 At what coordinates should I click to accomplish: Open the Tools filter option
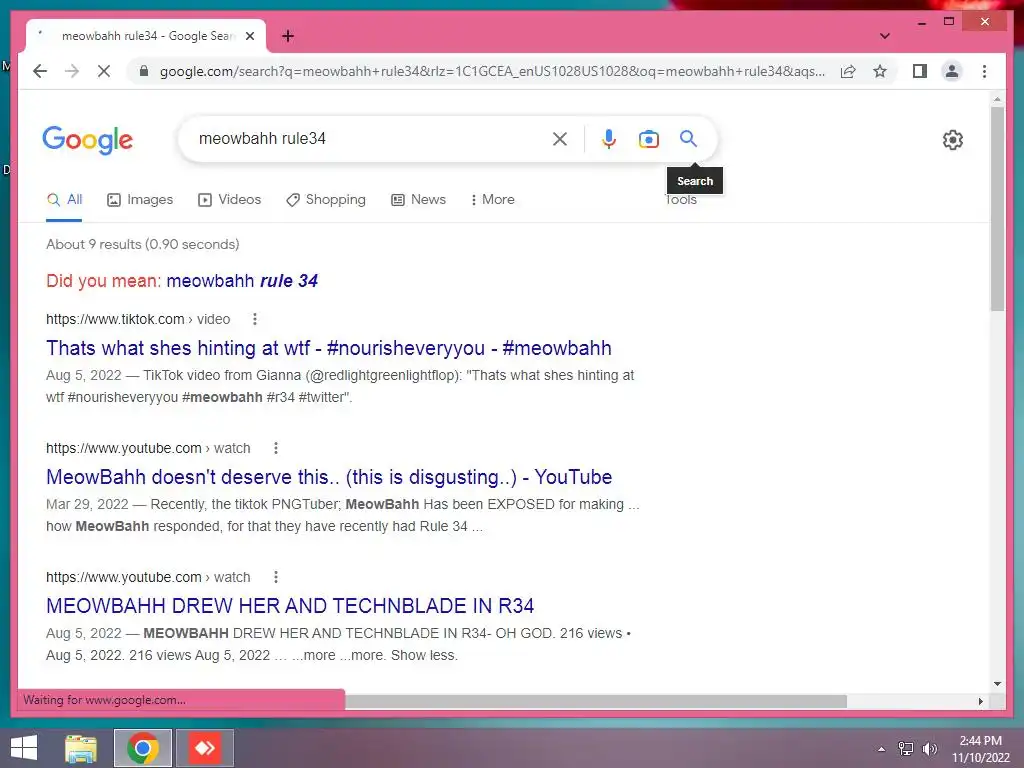coord(681,200)
